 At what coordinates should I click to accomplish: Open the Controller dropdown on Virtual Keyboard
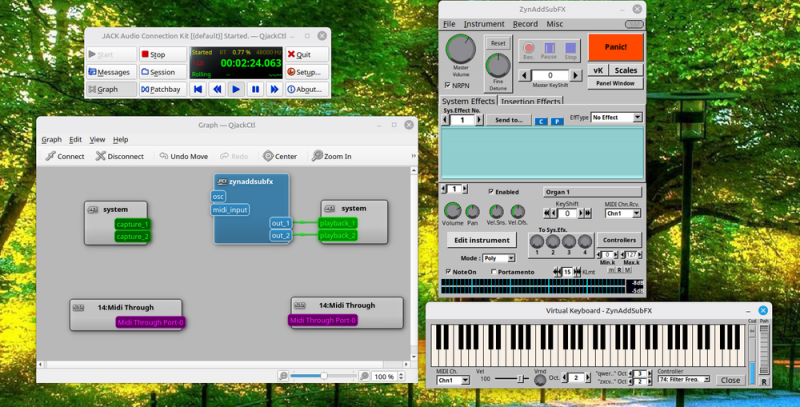tap(685, 380)
